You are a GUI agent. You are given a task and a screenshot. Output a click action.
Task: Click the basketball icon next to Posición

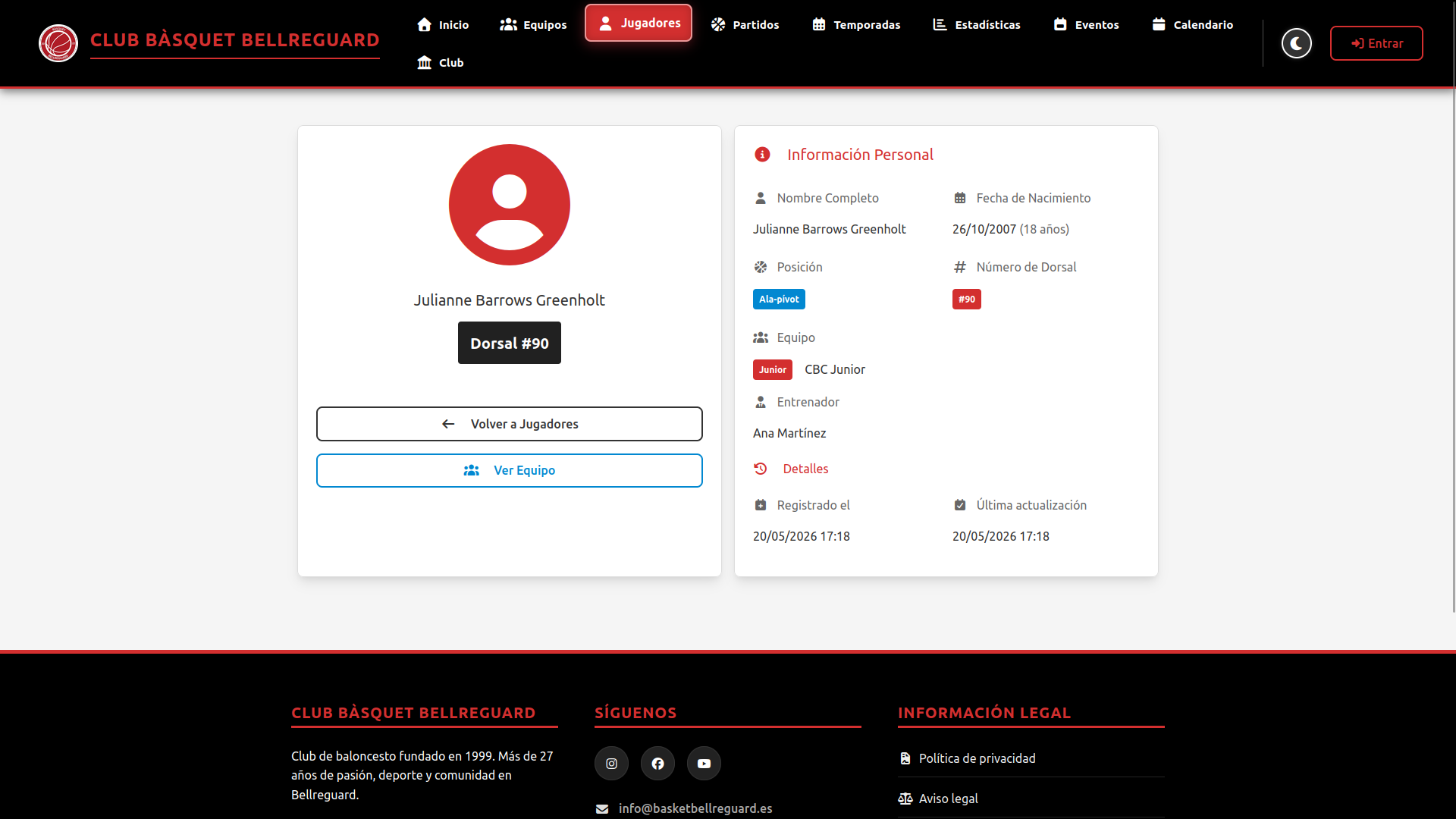coord(761,267)
